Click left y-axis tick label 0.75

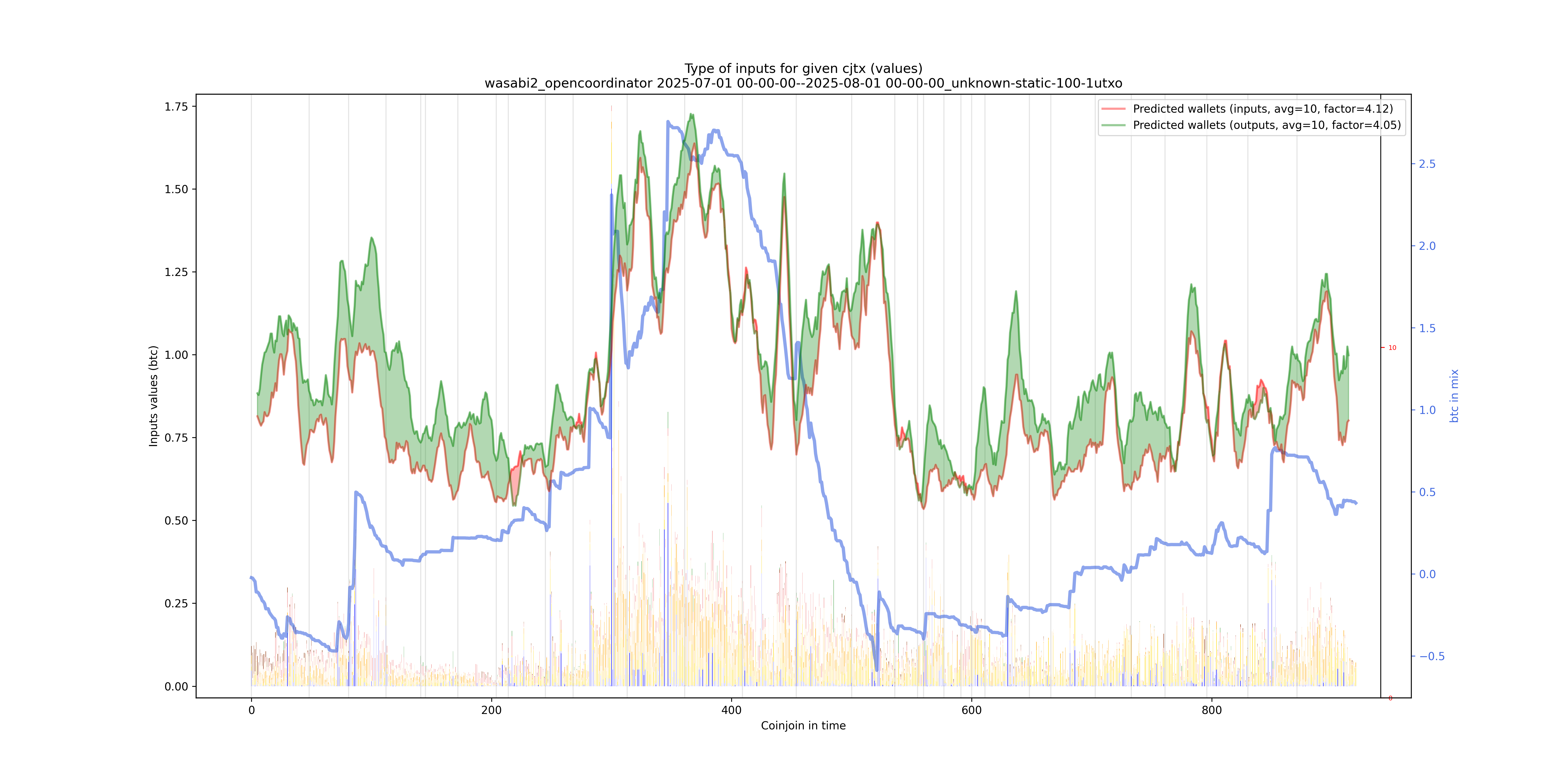(176, 438)
